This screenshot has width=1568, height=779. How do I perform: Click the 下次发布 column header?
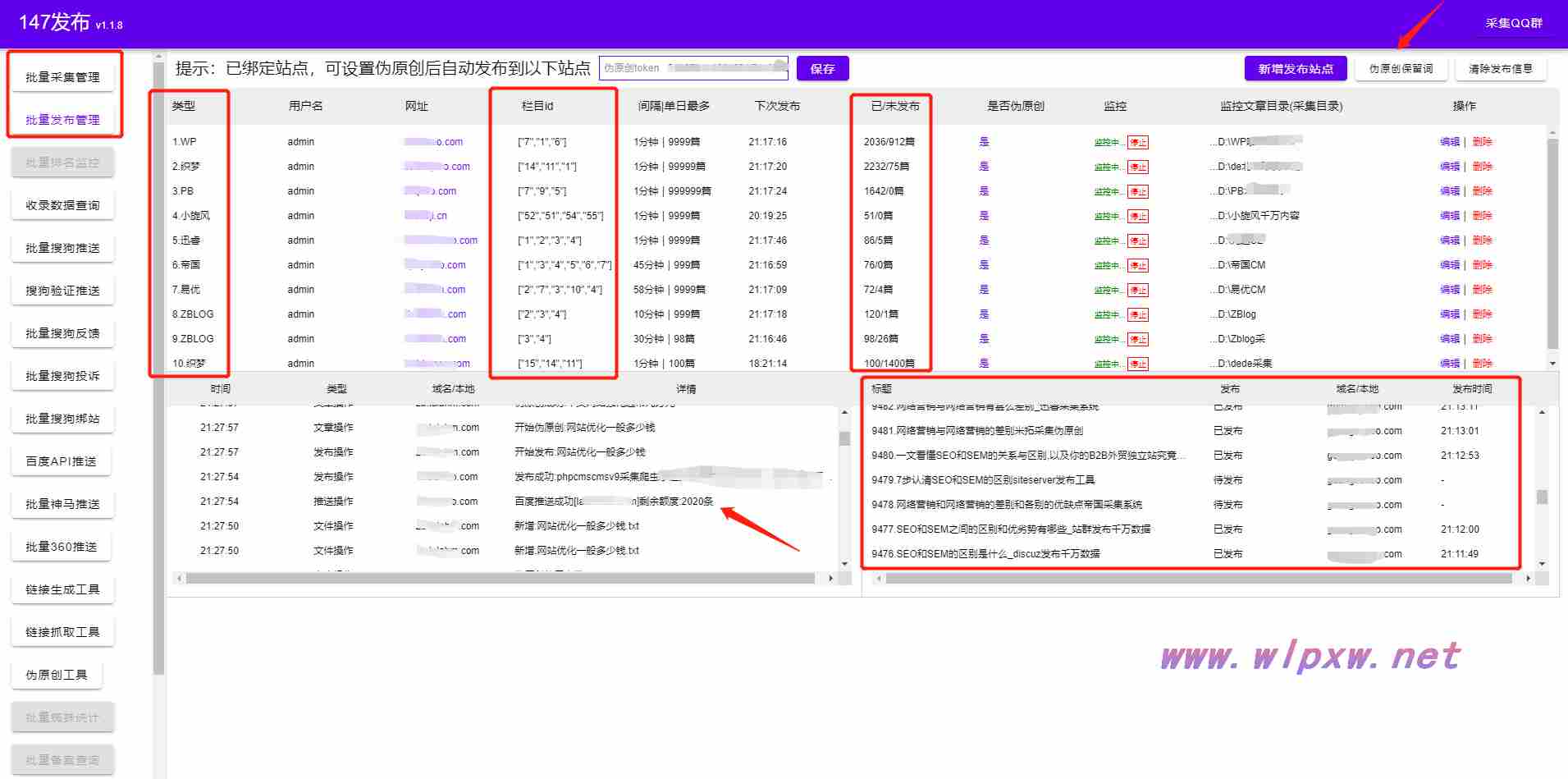coord(777,106)
